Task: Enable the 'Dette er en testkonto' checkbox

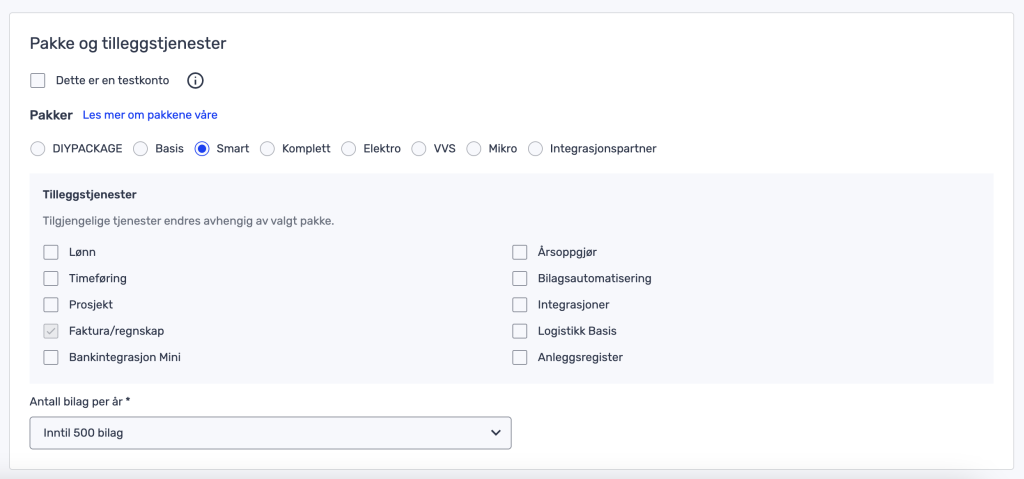Action: click(38, 80)
